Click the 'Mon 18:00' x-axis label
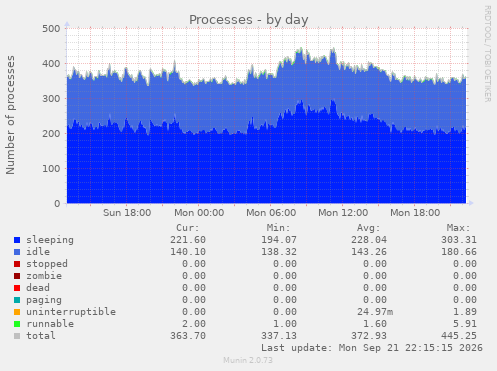Image resolution: width=497 pixels, height=371 pixels. [415, 213]
